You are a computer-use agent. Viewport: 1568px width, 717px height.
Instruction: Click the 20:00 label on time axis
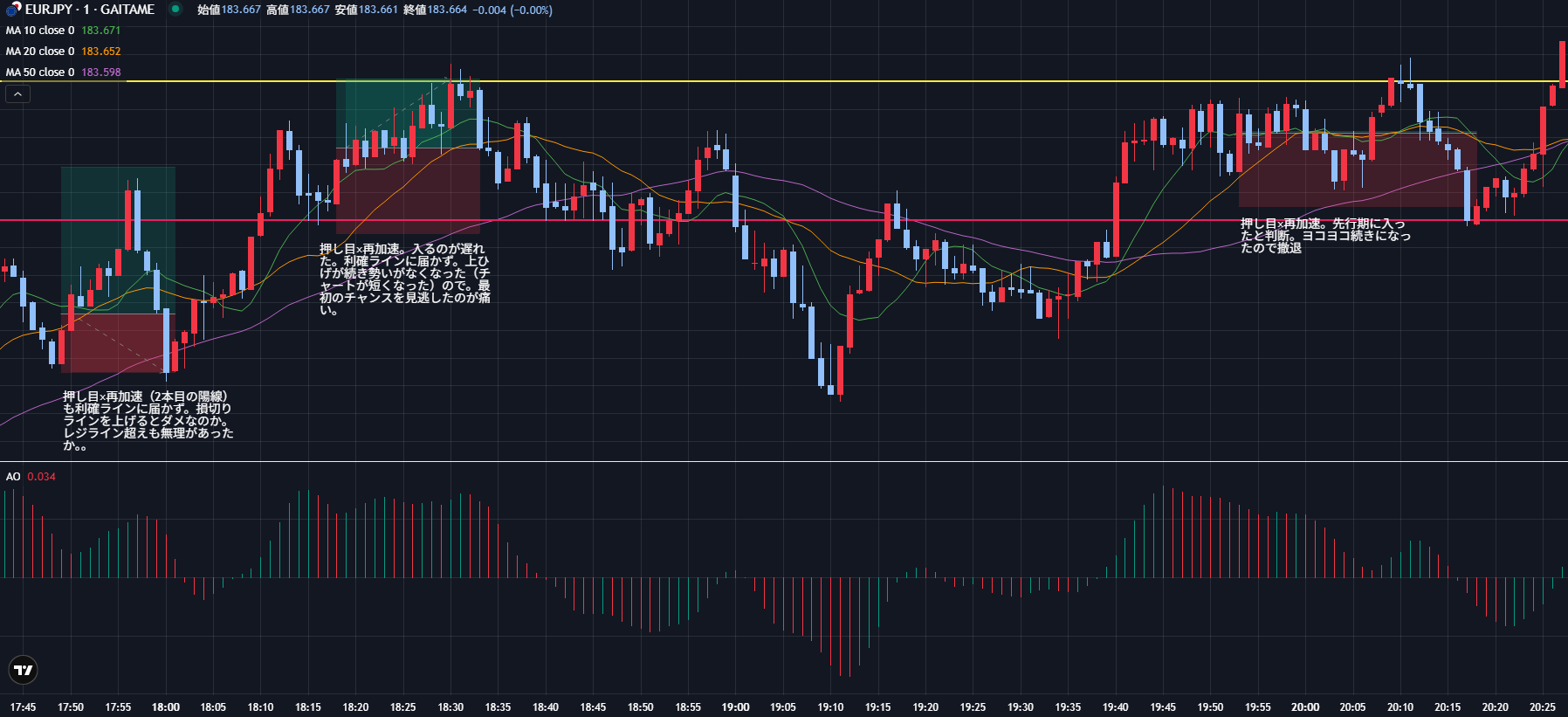(x=1305, y=707)
